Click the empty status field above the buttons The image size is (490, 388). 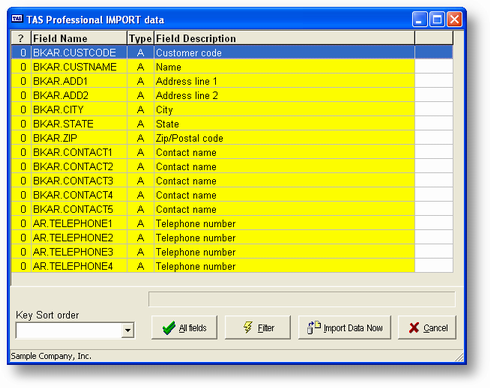click(302, 299)
